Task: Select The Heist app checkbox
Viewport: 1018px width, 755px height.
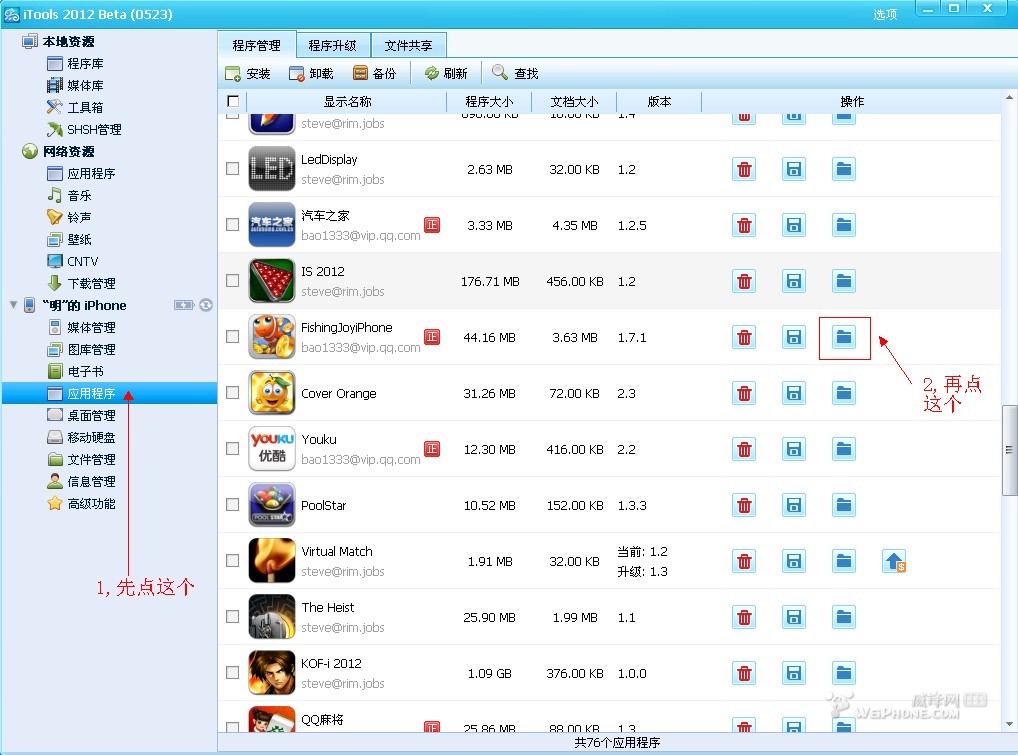Action: pyautogui.click(x=232, y=617)
